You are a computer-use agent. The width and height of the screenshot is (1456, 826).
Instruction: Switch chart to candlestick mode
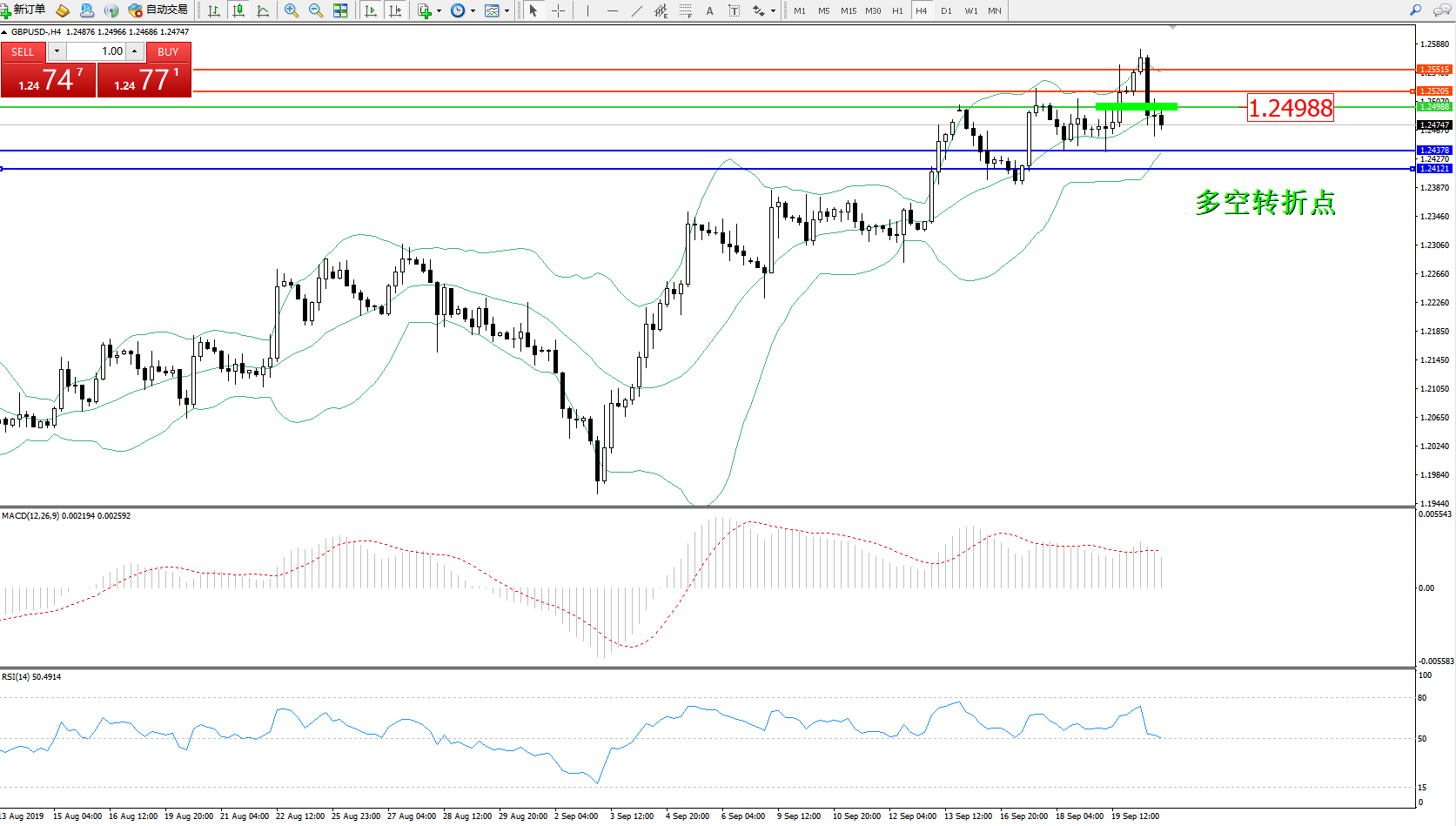(x=238, y=10)
